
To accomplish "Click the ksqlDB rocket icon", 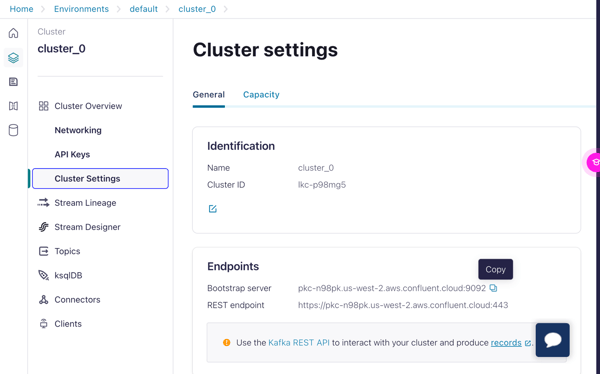I will coord(44,275).
